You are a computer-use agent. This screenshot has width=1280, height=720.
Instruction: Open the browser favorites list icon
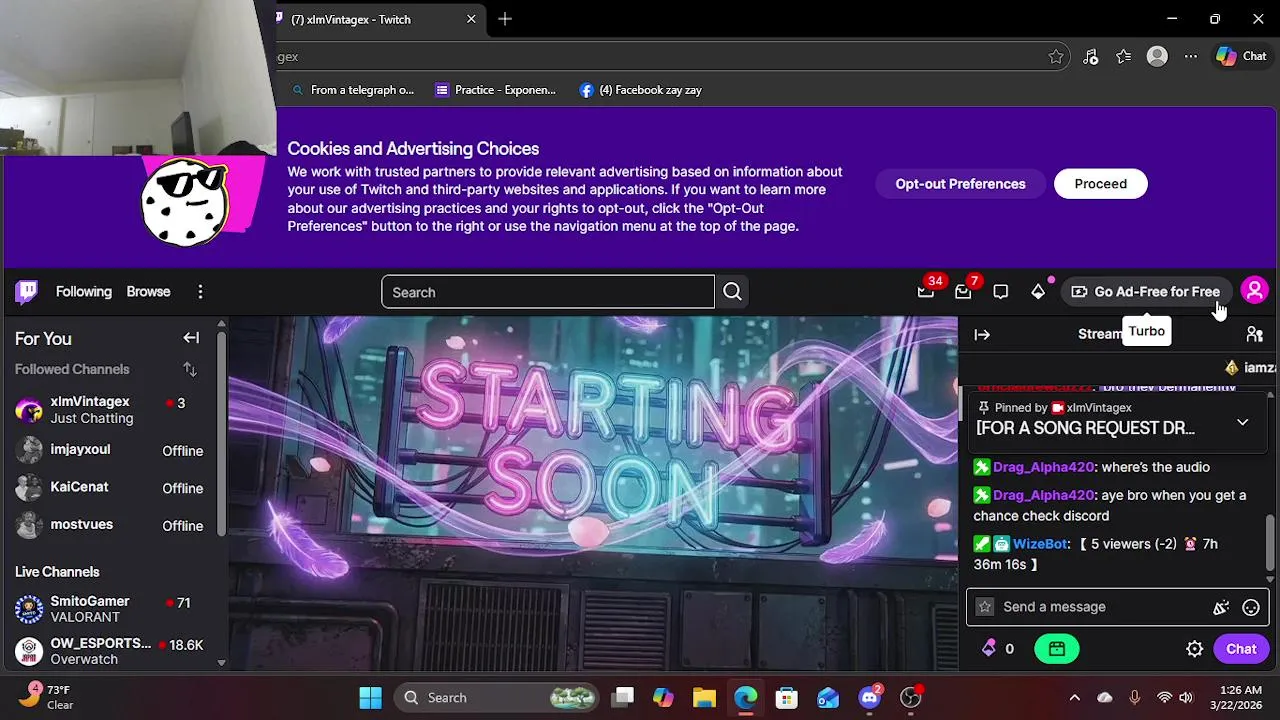coord(1124,57)
